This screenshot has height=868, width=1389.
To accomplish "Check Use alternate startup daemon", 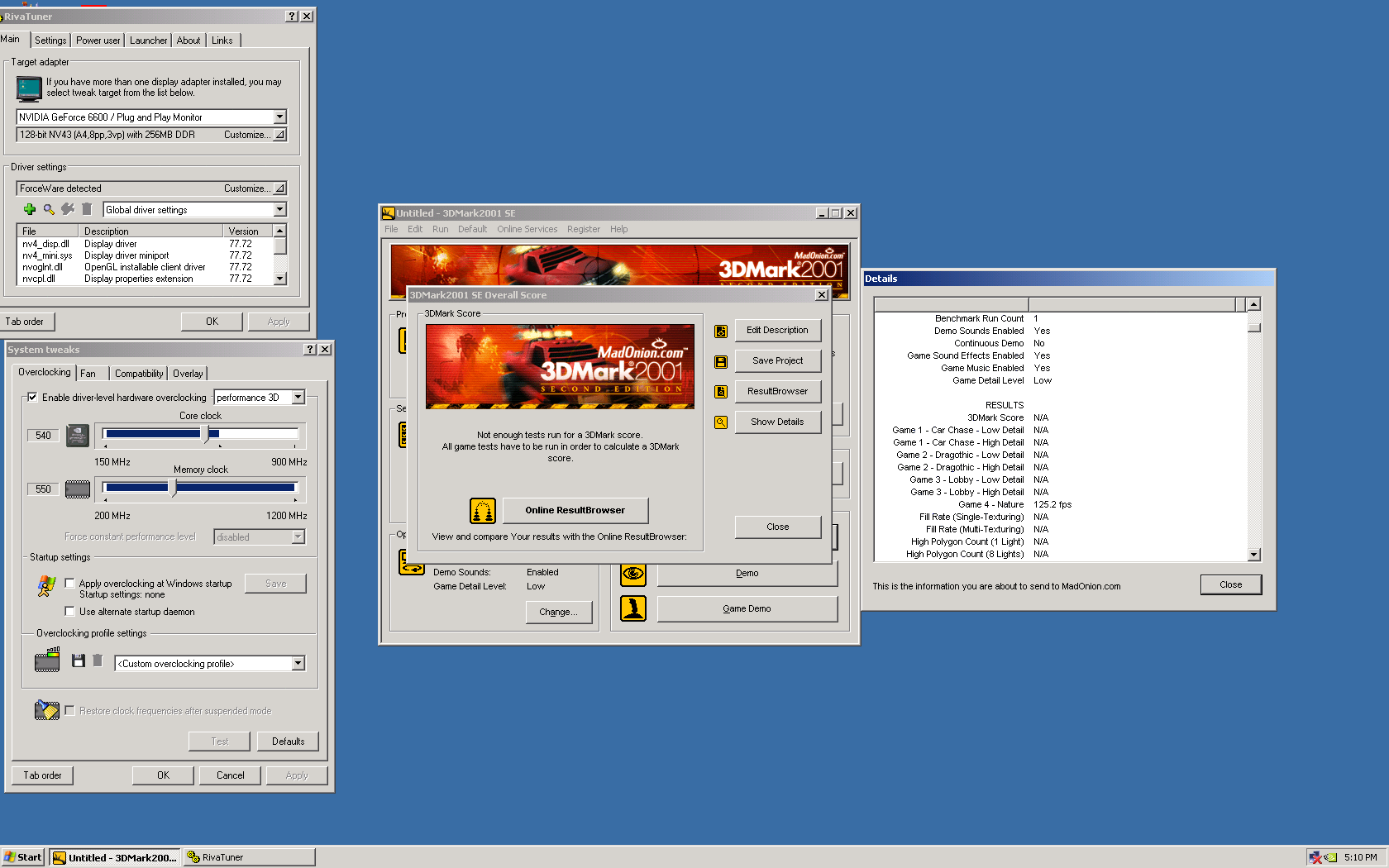I will tap(69, 611).
